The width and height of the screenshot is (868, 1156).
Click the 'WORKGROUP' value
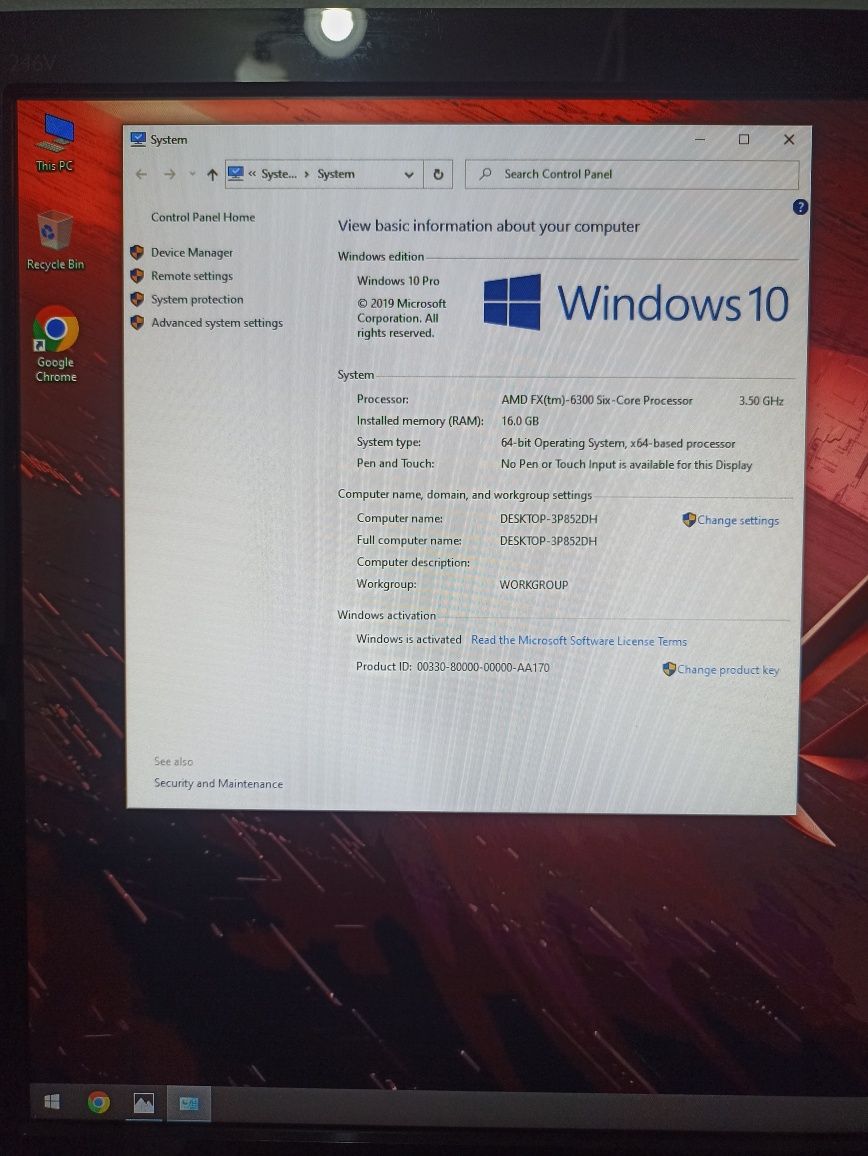pos(534,585)
